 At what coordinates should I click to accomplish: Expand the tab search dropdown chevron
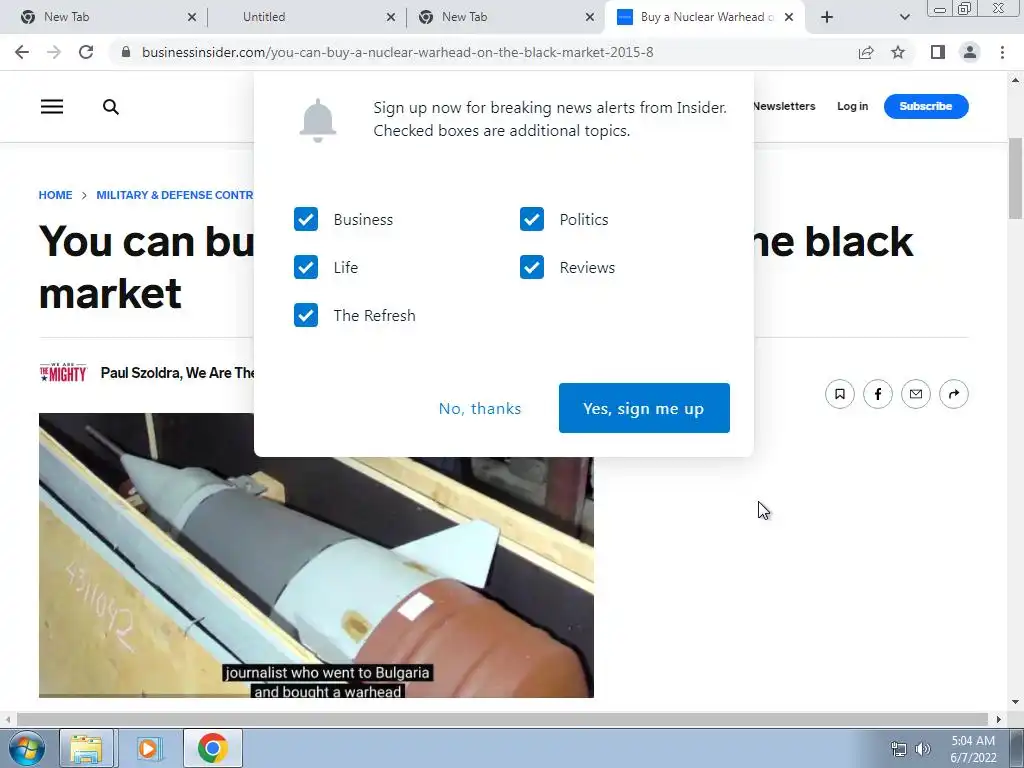click(x=904, y=17)
